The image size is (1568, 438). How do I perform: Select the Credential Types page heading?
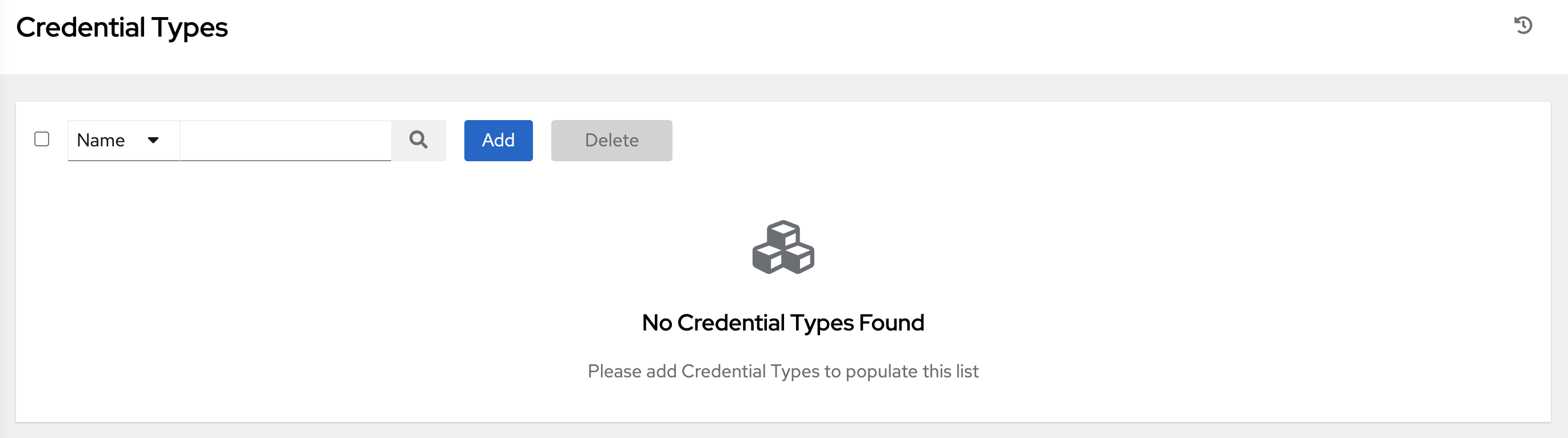(122, 27)
